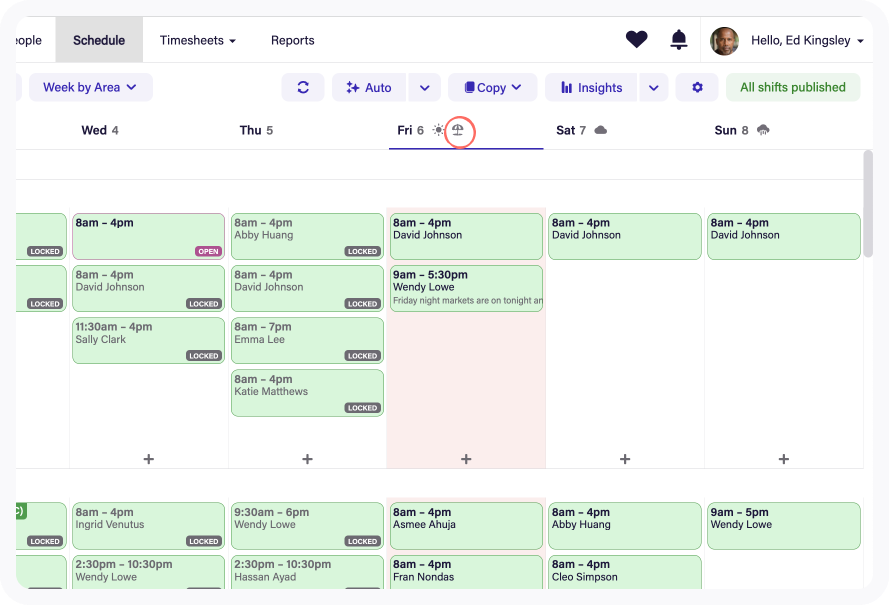
Task: Click the cloud weather icon on Saturday
Action: pos(600,131)
